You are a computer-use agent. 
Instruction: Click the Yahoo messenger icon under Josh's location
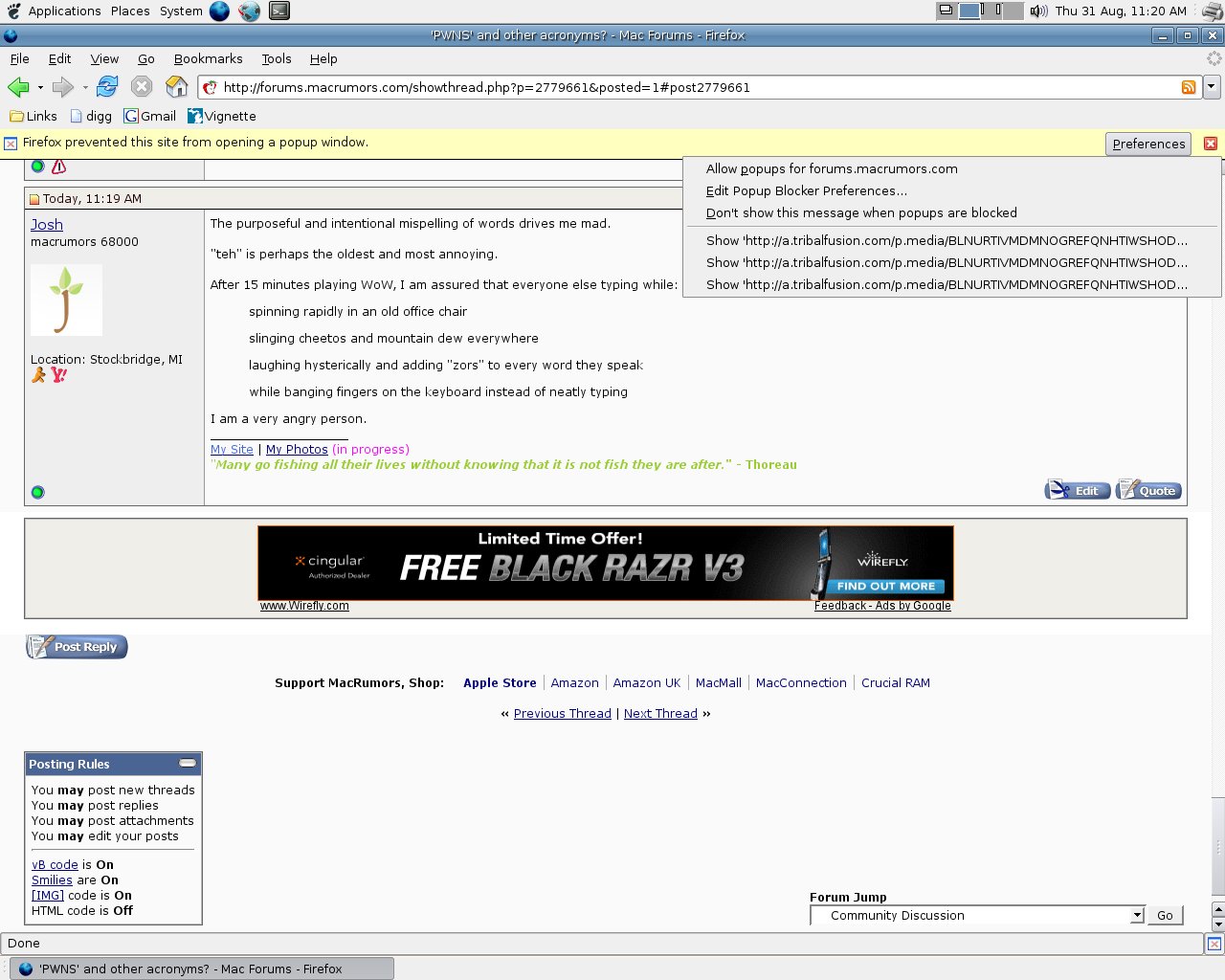coord(59,375)
